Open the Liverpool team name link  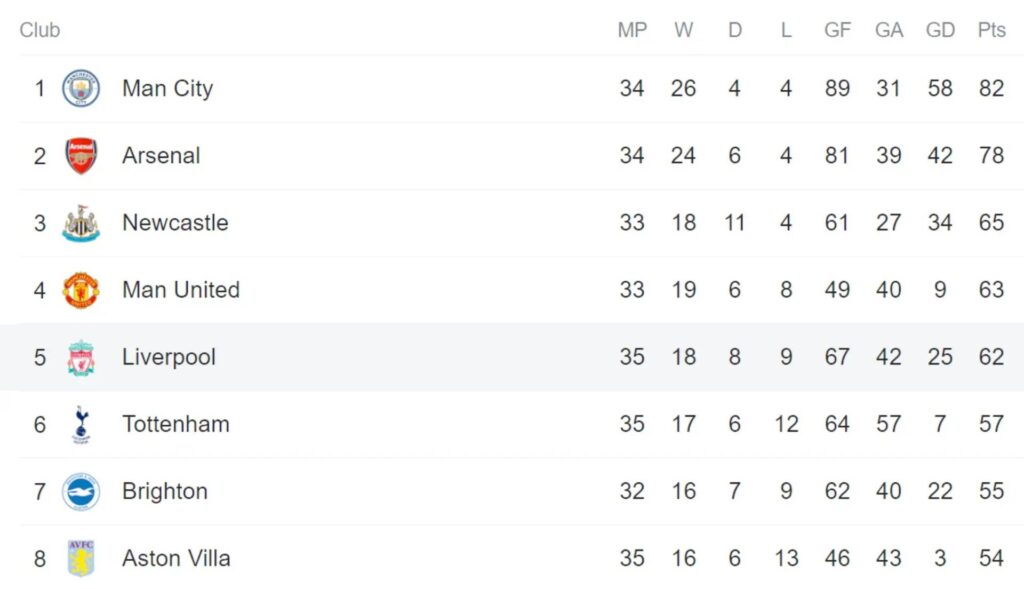click(x=169, y=357)
